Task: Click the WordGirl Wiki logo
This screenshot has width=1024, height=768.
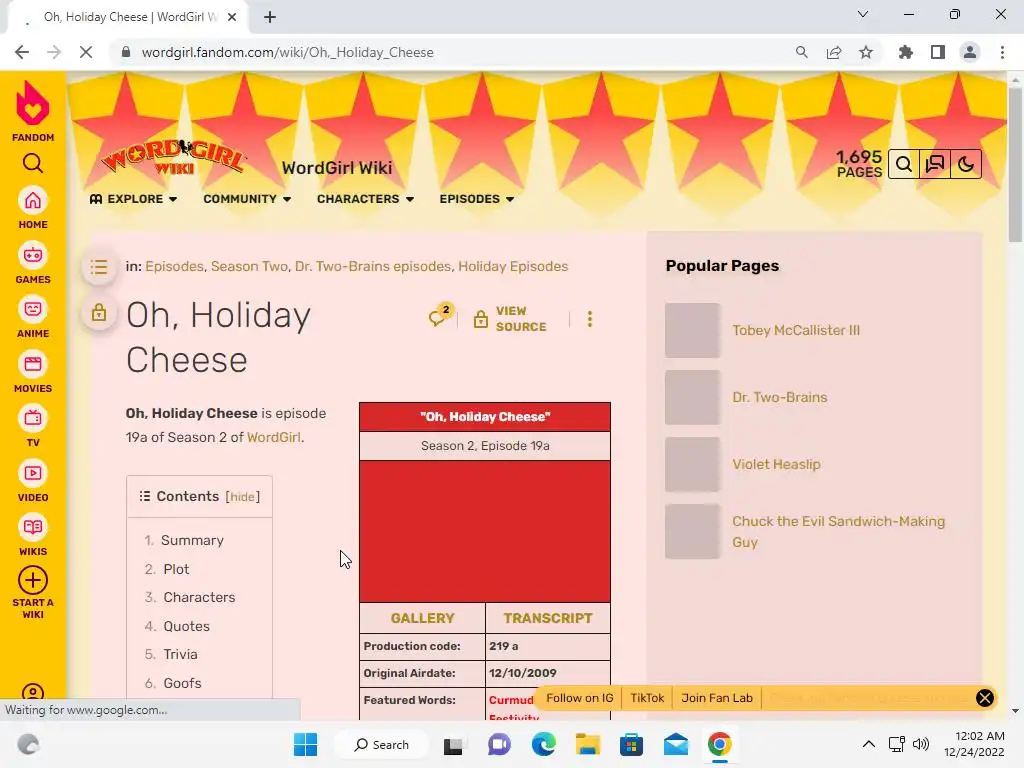Action: (174, 157)
